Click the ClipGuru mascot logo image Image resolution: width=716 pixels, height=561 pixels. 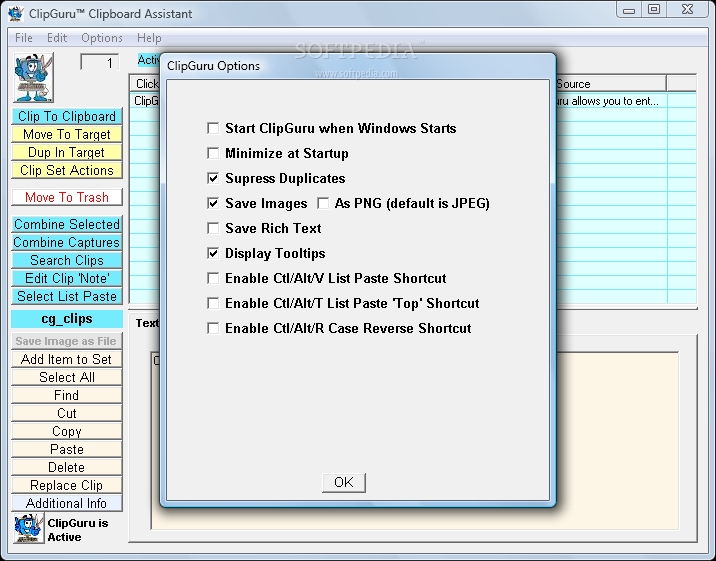33,77
